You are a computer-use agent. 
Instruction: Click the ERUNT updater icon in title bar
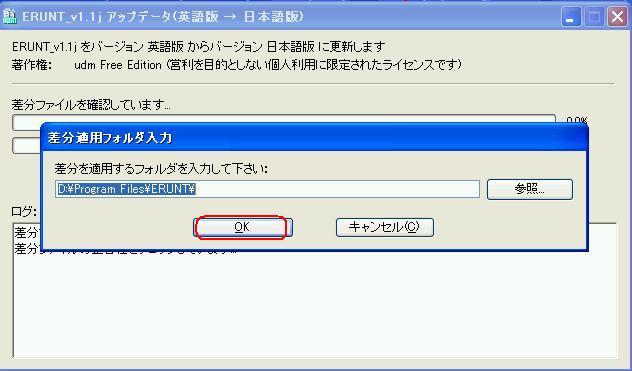(9, 17)
